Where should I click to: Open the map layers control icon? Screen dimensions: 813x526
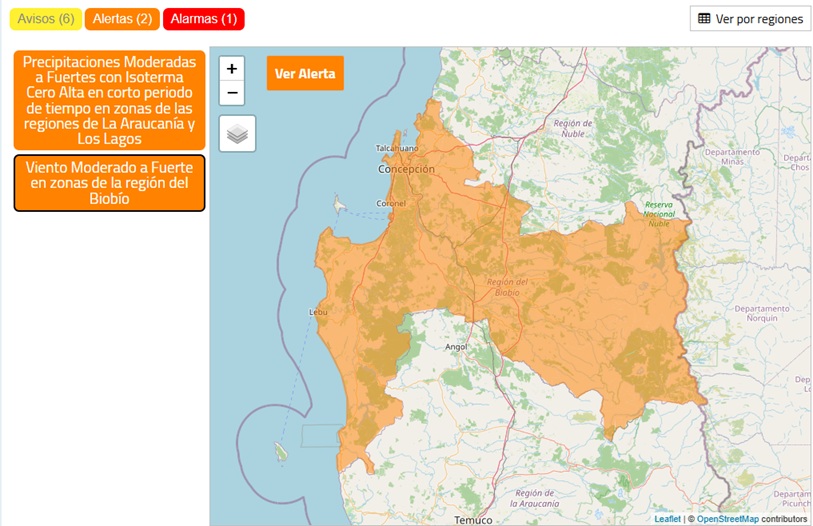[237, 134]
